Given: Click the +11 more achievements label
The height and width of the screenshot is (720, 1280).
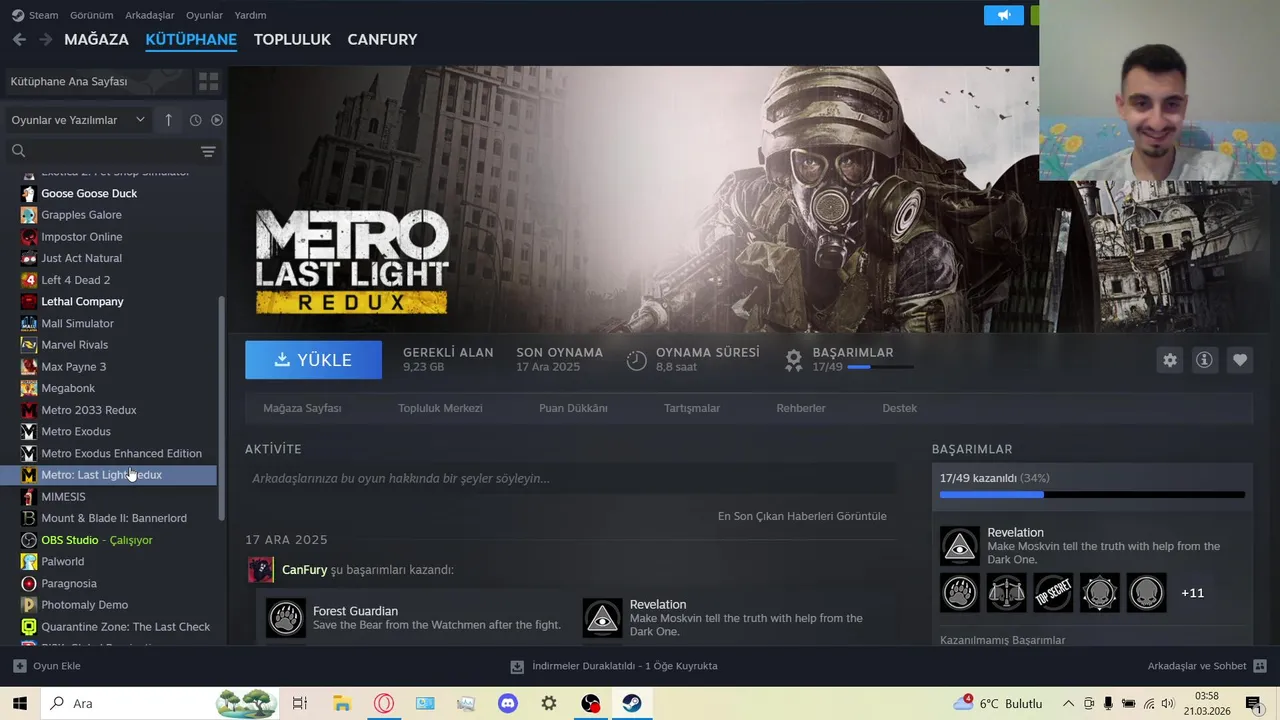Looking at the screenshot, I should pos(1192,593).
